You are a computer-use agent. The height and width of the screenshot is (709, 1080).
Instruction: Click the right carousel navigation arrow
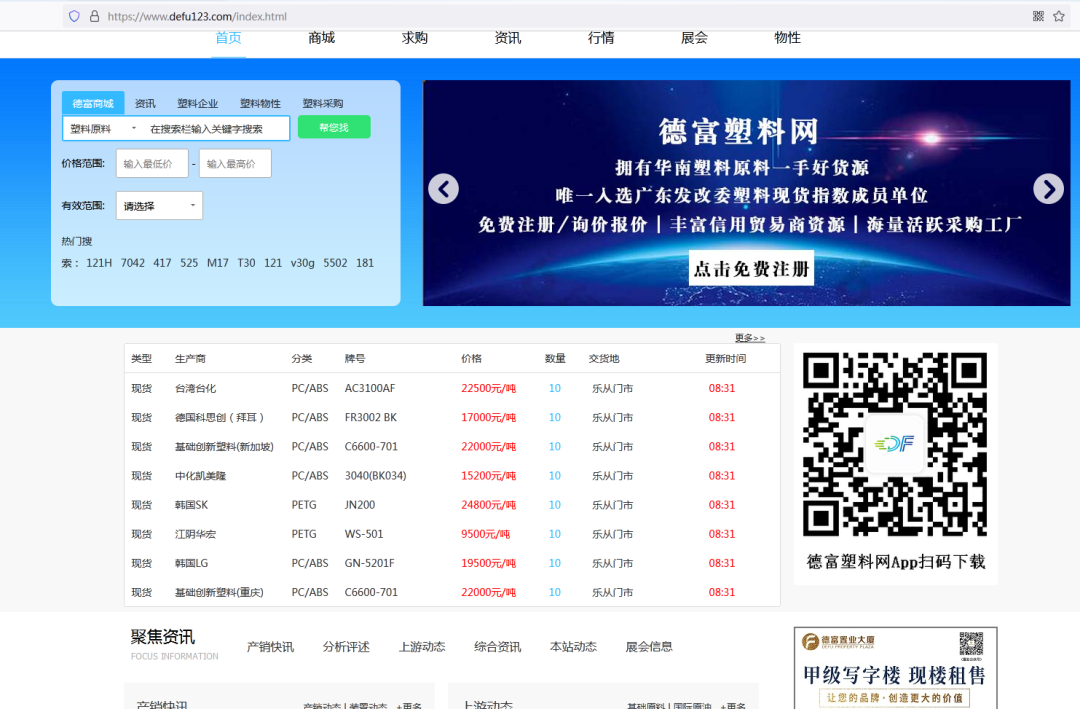(1047, 189)
